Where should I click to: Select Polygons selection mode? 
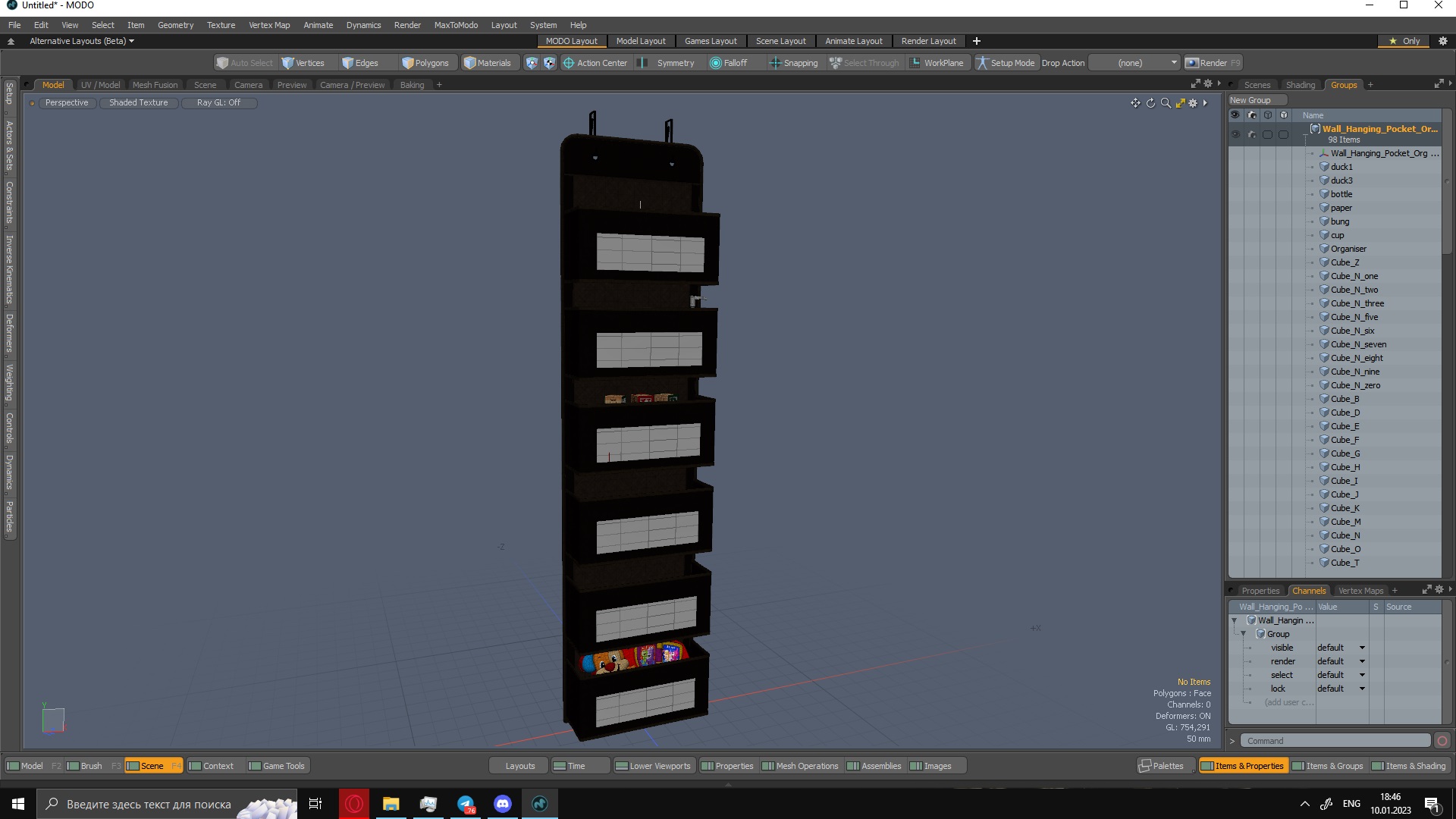pyautogui.click(x=425, y=63)
